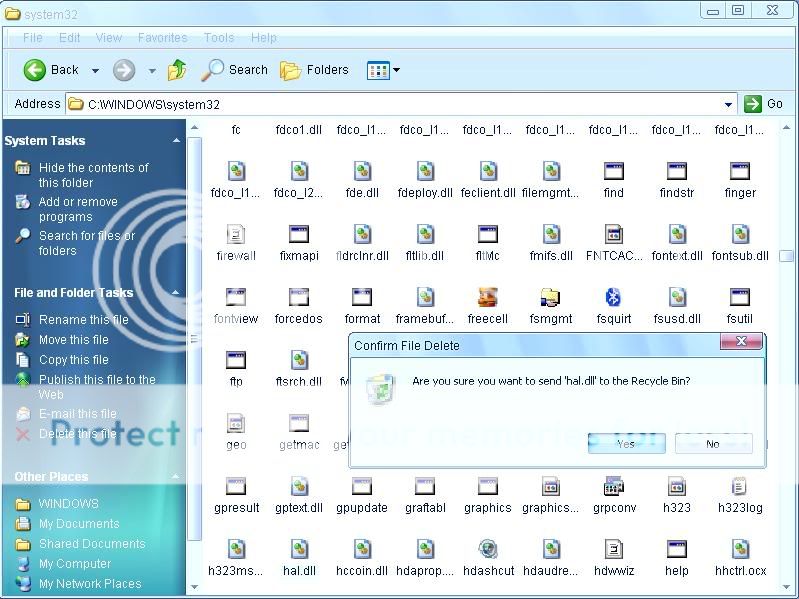Open the Tools menu
The height and width of the screenshot is (599, 799).
(x=219, y=38)
